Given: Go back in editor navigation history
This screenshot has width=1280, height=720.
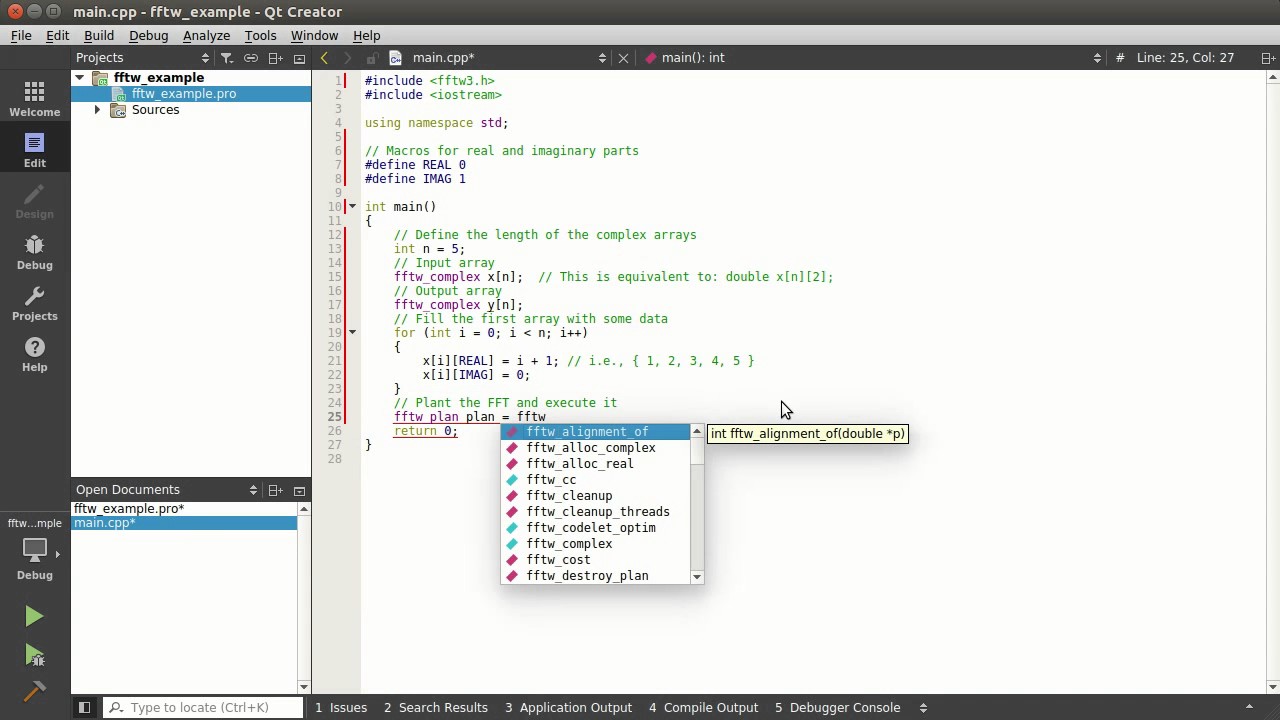Looking at the screenshot, I should click(324, 58).
